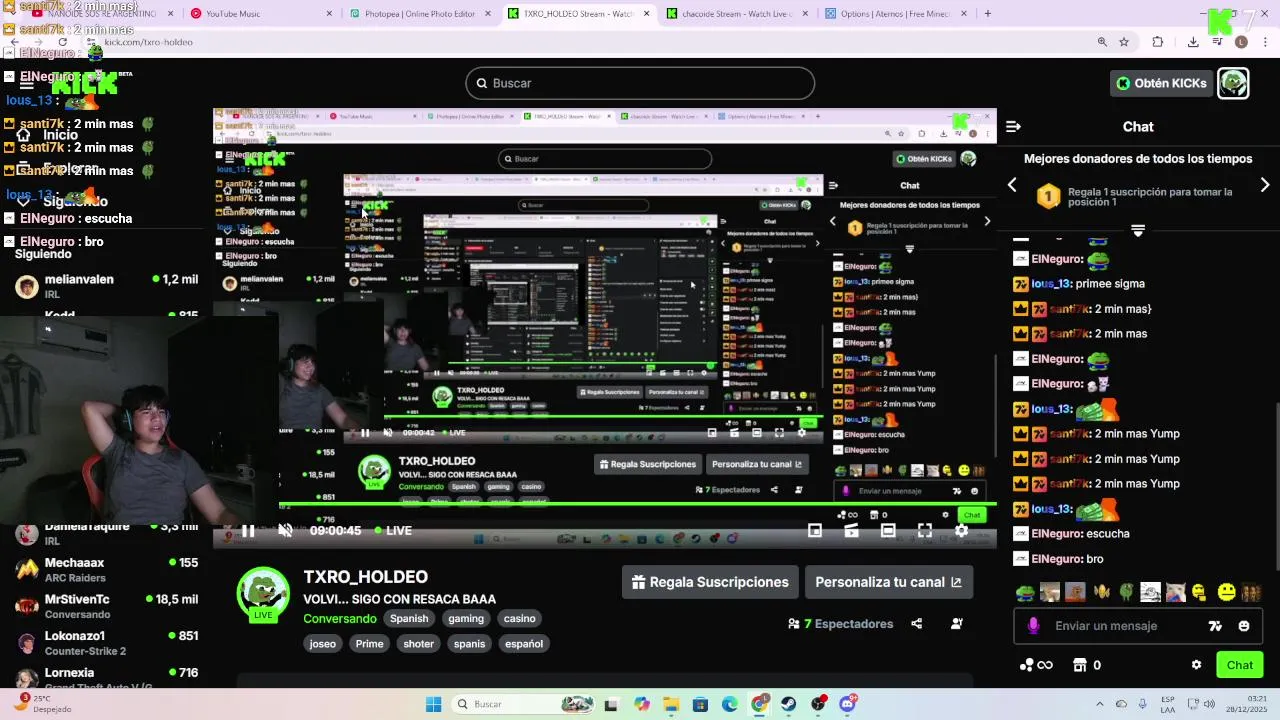Viewport: 1280px width, 720px height.
Task: Click the Kick search field
Action: tap(640, 83)
